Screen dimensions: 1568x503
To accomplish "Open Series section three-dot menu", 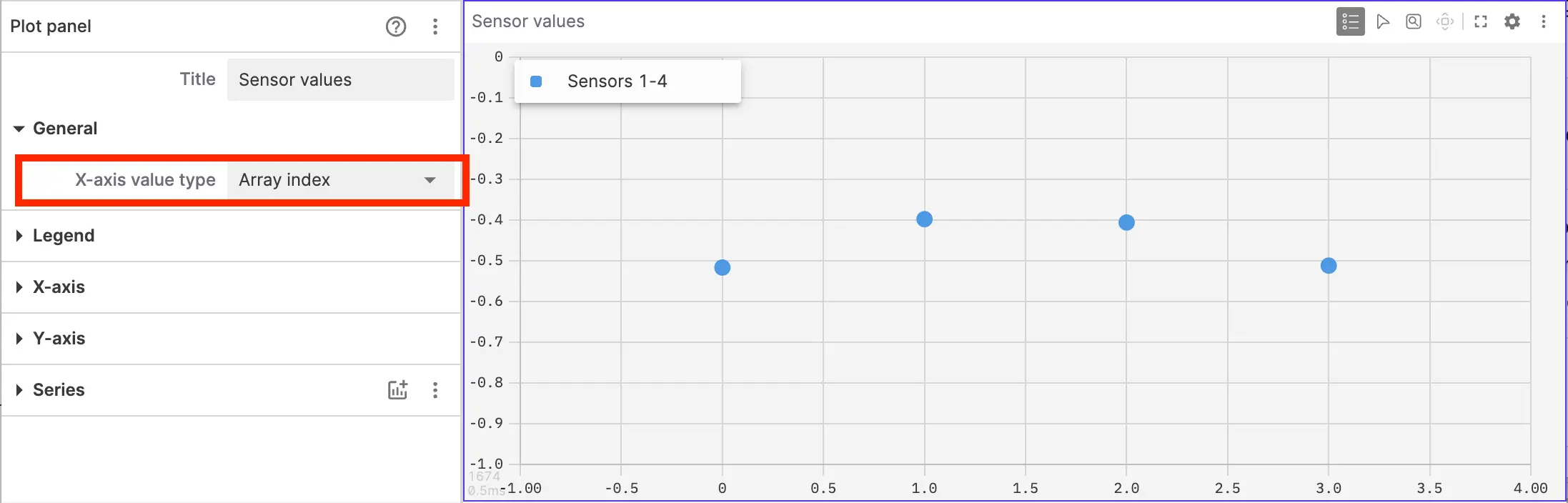I will 435,390.
